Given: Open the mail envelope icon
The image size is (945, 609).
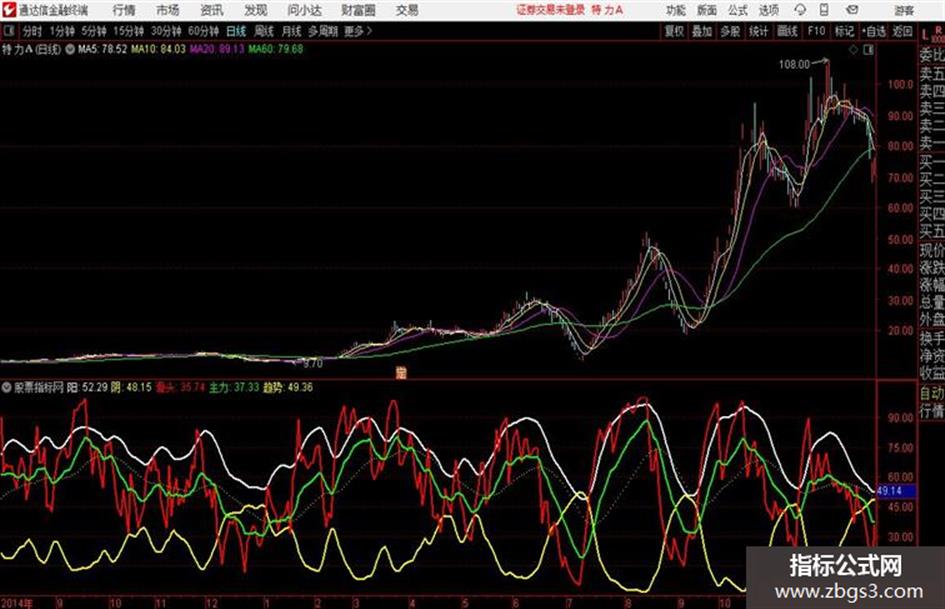Looking at the screenshot, I should pyautogui.click(x=852, y=10).
